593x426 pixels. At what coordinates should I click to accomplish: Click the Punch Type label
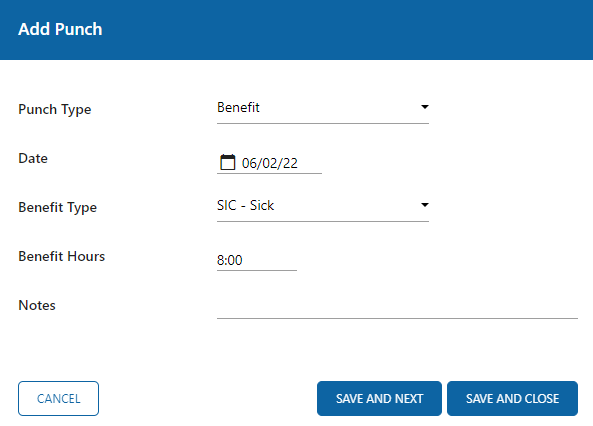pos(55,109)
